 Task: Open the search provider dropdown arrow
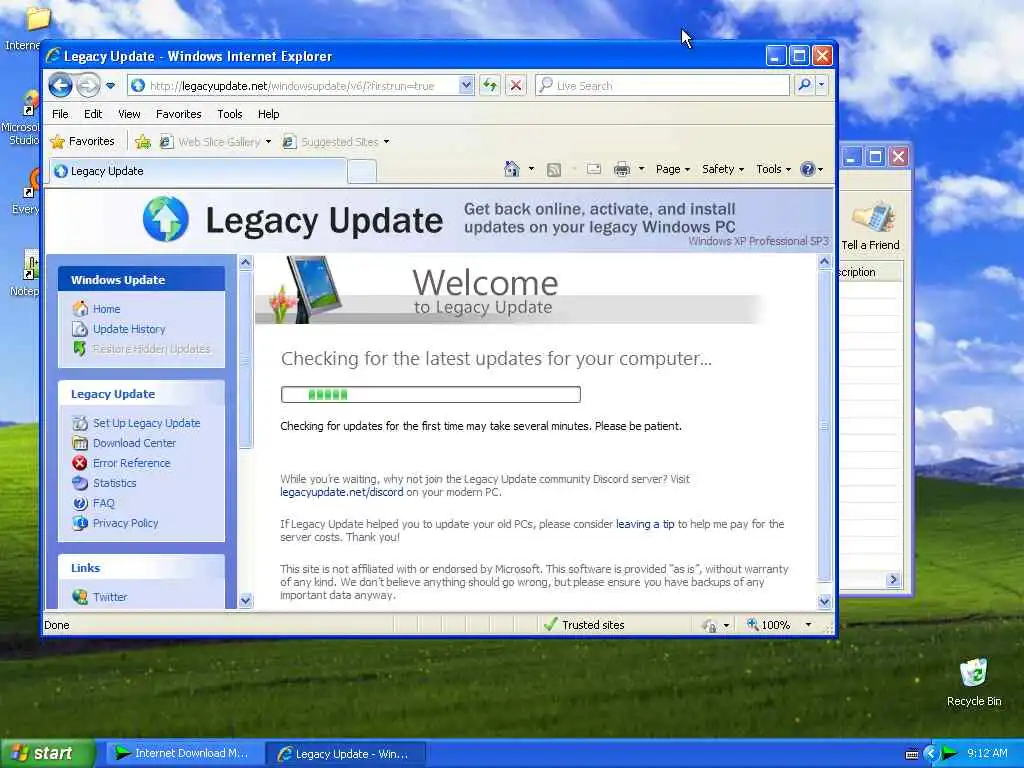(822, 85)
